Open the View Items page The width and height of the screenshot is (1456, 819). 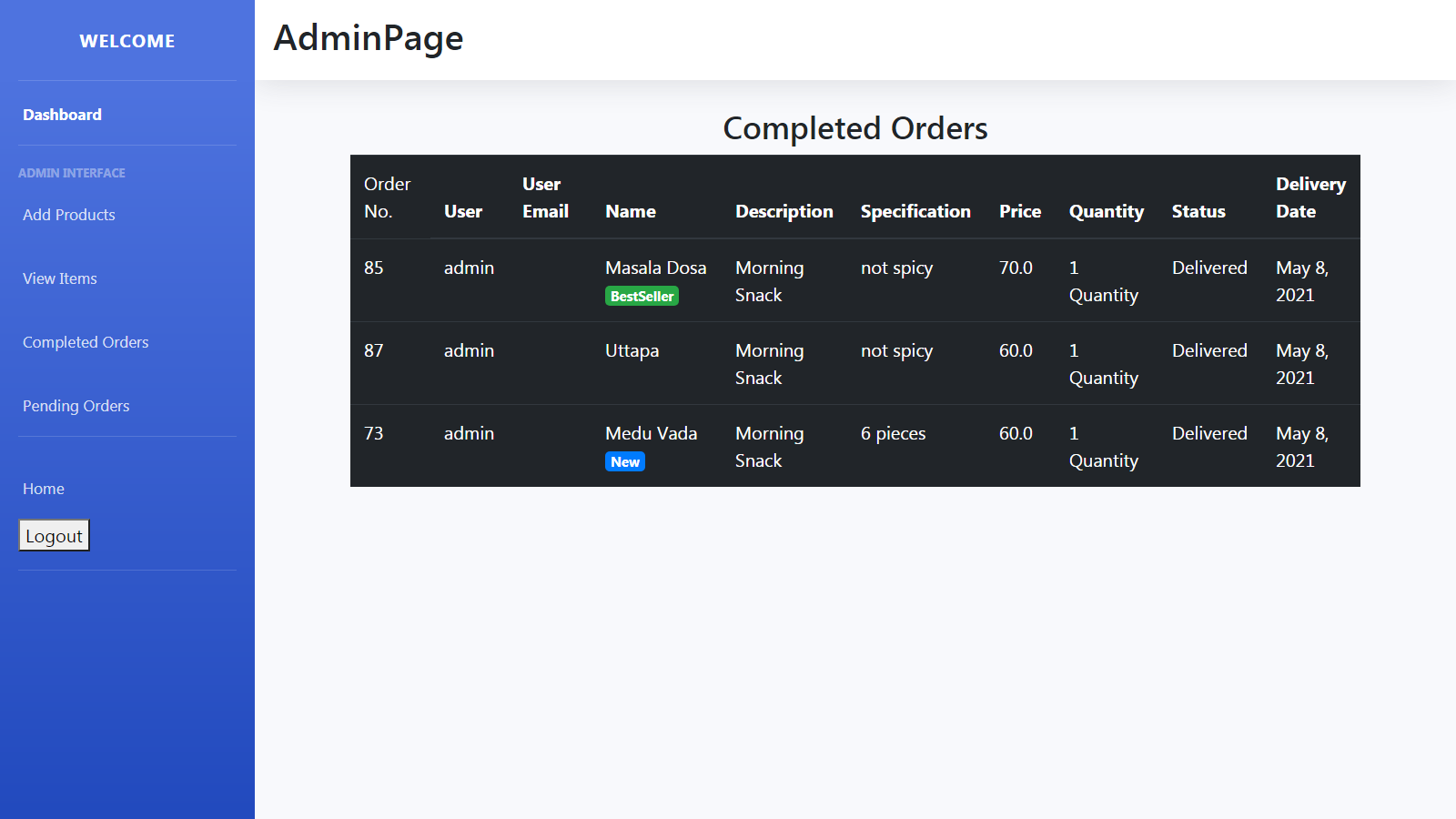coord(59,278)
